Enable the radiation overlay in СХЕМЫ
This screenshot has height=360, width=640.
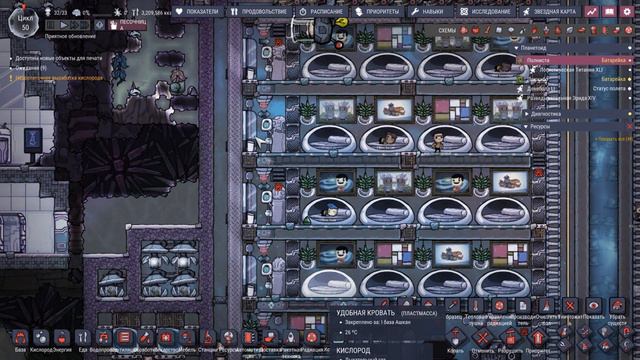629,30
